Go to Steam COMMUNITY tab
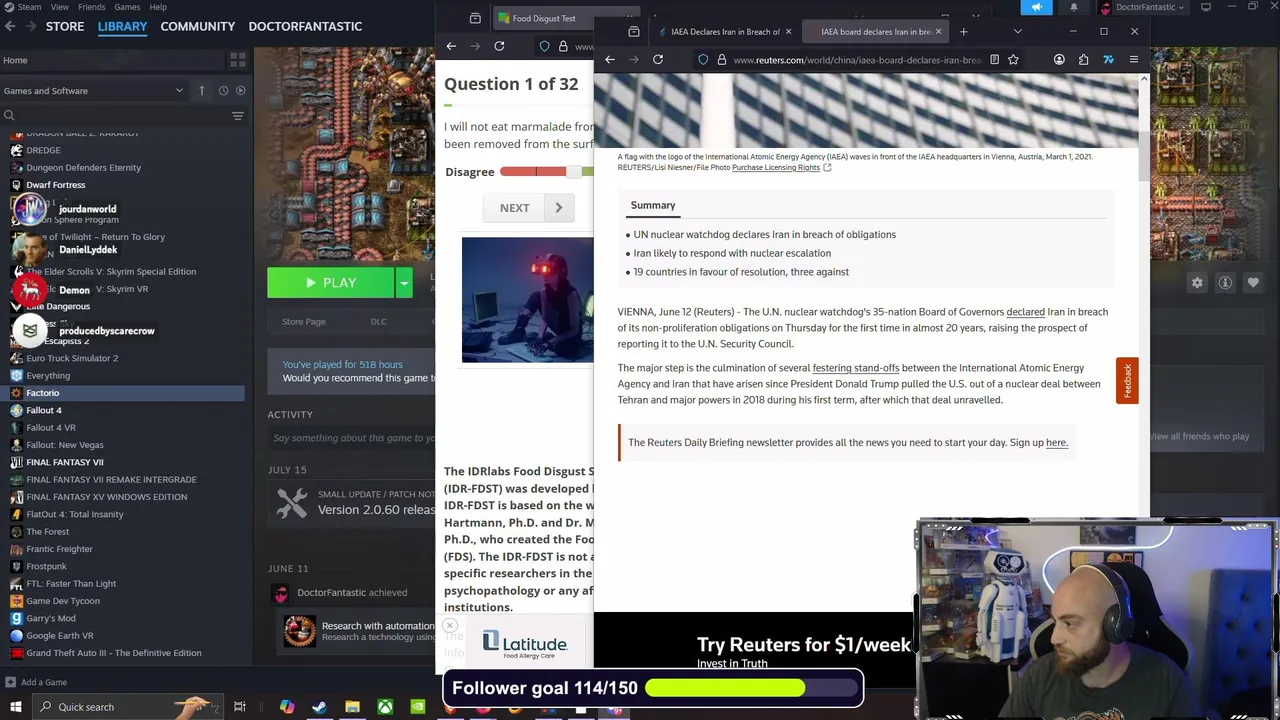This screenshot has width=1280, height=720. (x=198, y=26)
